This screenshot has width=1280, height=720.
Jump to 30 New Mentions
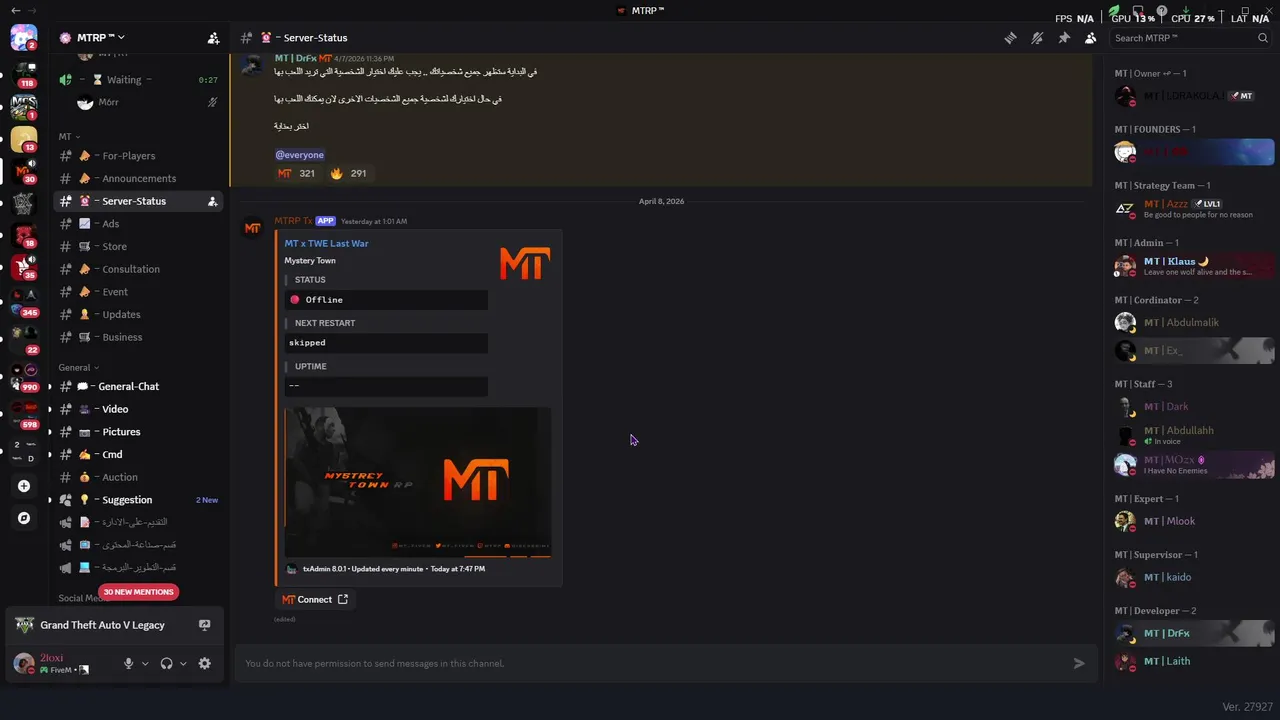(x=138, y=592)
